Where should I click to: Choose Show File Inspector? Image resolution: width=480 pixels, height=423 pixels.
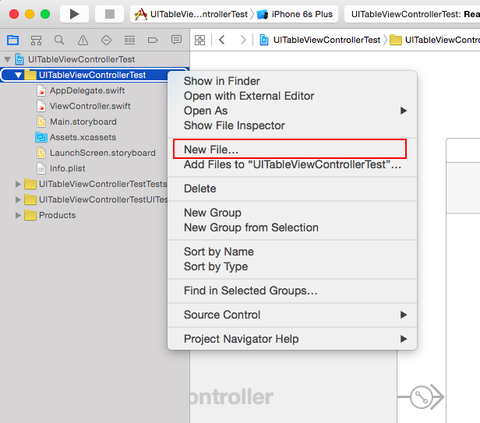pos(234,126)
